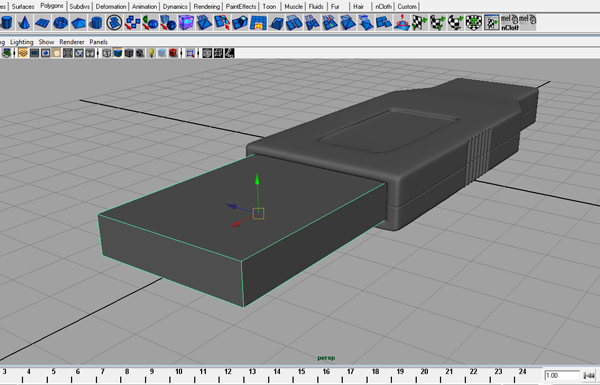Click the purple Subdiv Proxy cube icon
This screenshot has height=385, width=600.
(x=186, y=22)
